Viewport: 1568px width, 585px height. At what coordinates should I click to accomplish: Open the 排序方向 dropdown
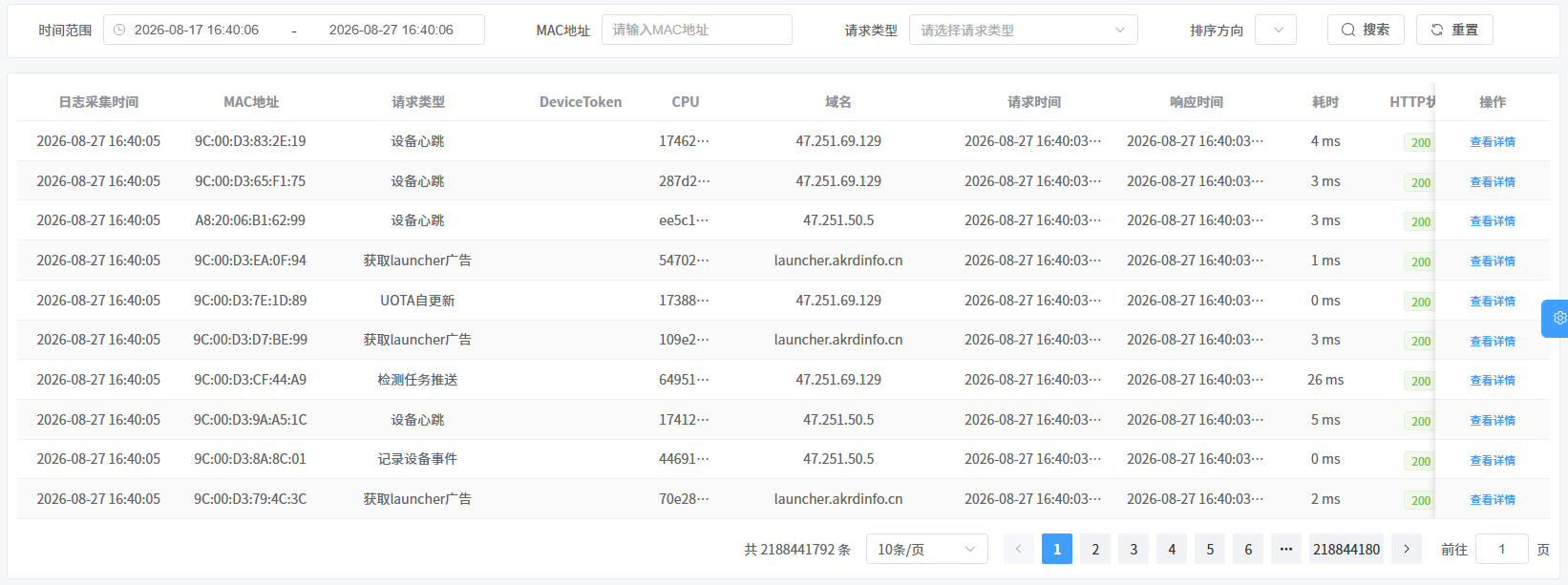tap(1276, 30)
